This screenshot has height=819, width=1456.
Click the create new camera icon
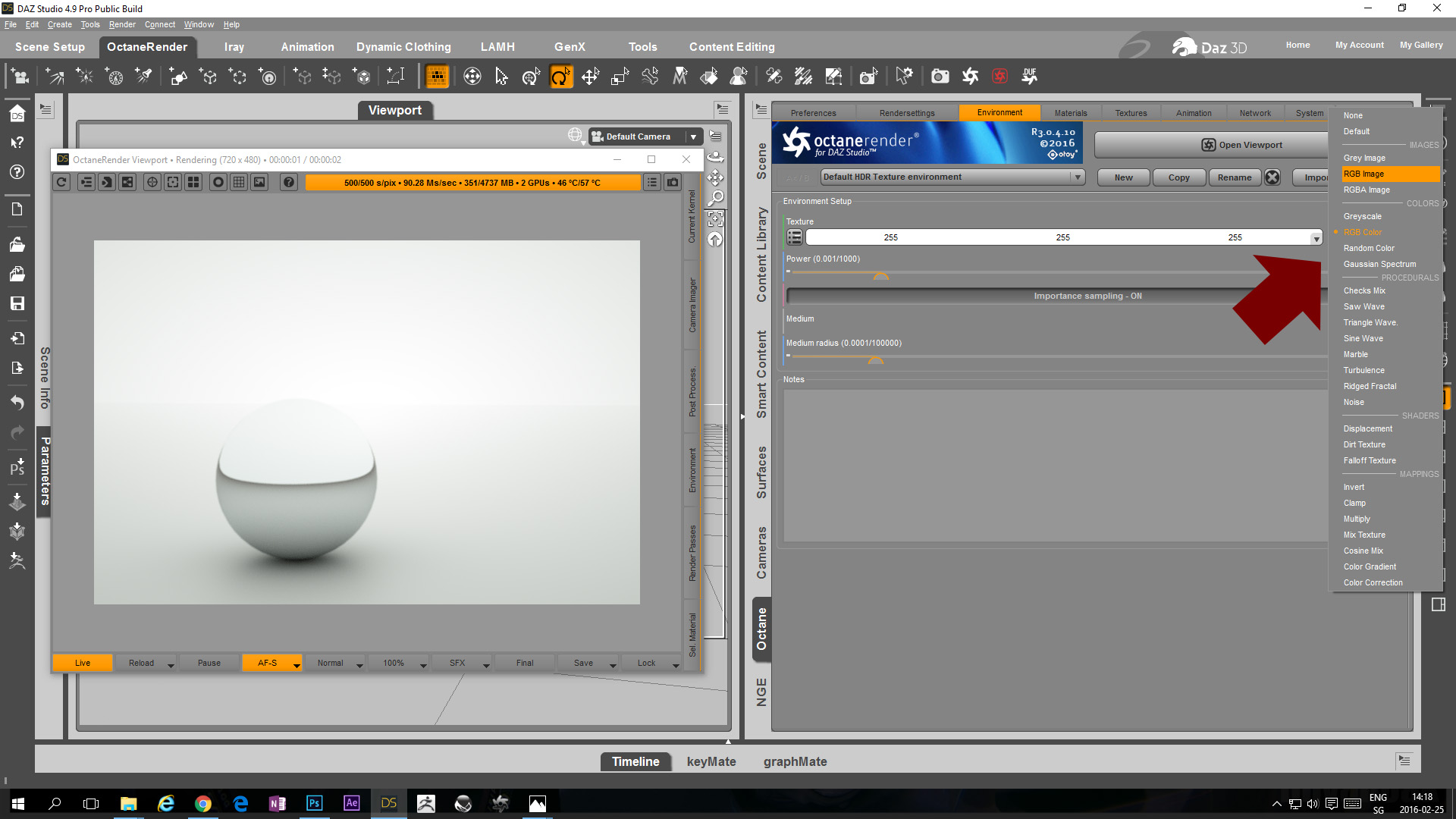[x=20, y=77]
